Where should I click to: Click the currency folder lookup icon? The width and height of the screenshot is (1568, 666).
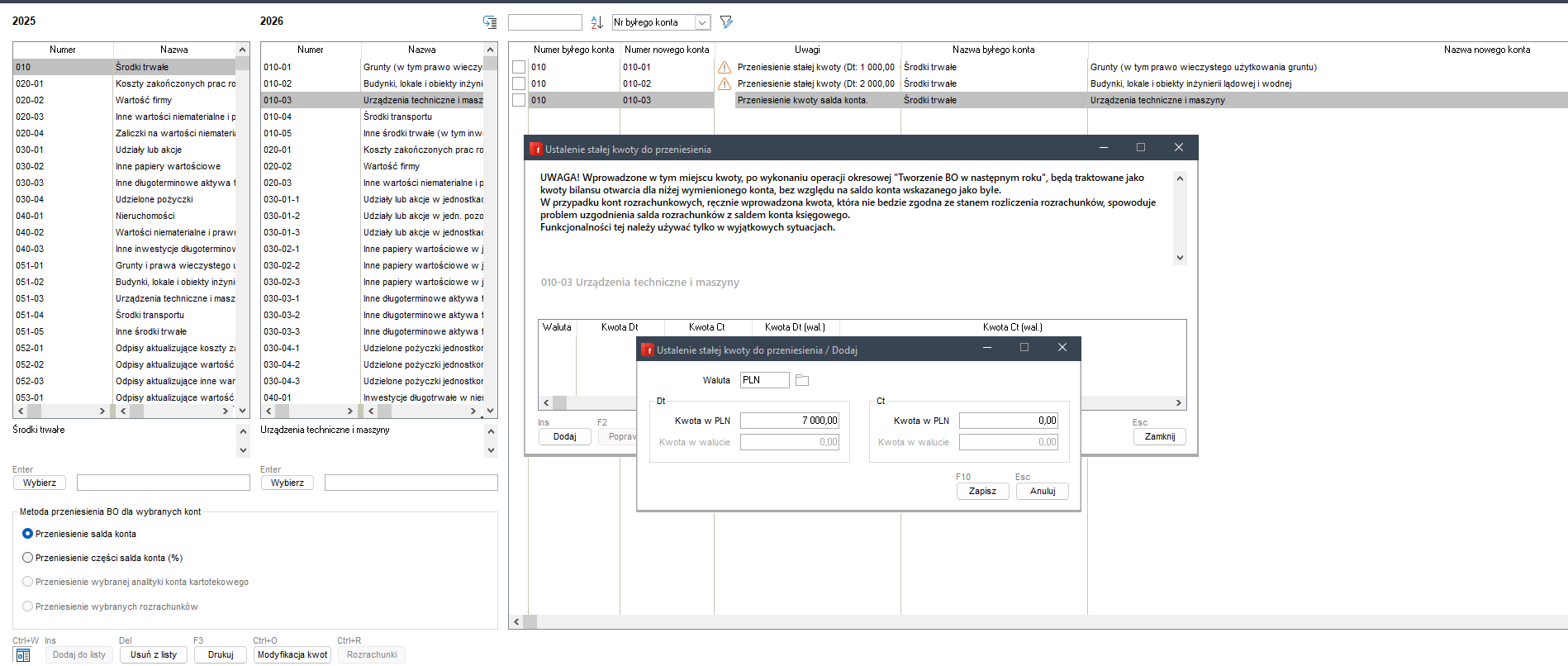(x=801, y=380)
